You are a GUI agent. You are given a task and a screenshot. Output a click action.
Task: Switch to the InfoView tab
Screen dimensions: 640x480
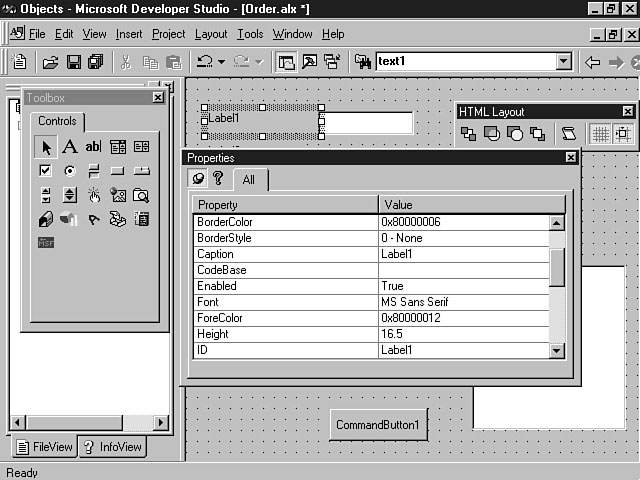click(112, 447)
